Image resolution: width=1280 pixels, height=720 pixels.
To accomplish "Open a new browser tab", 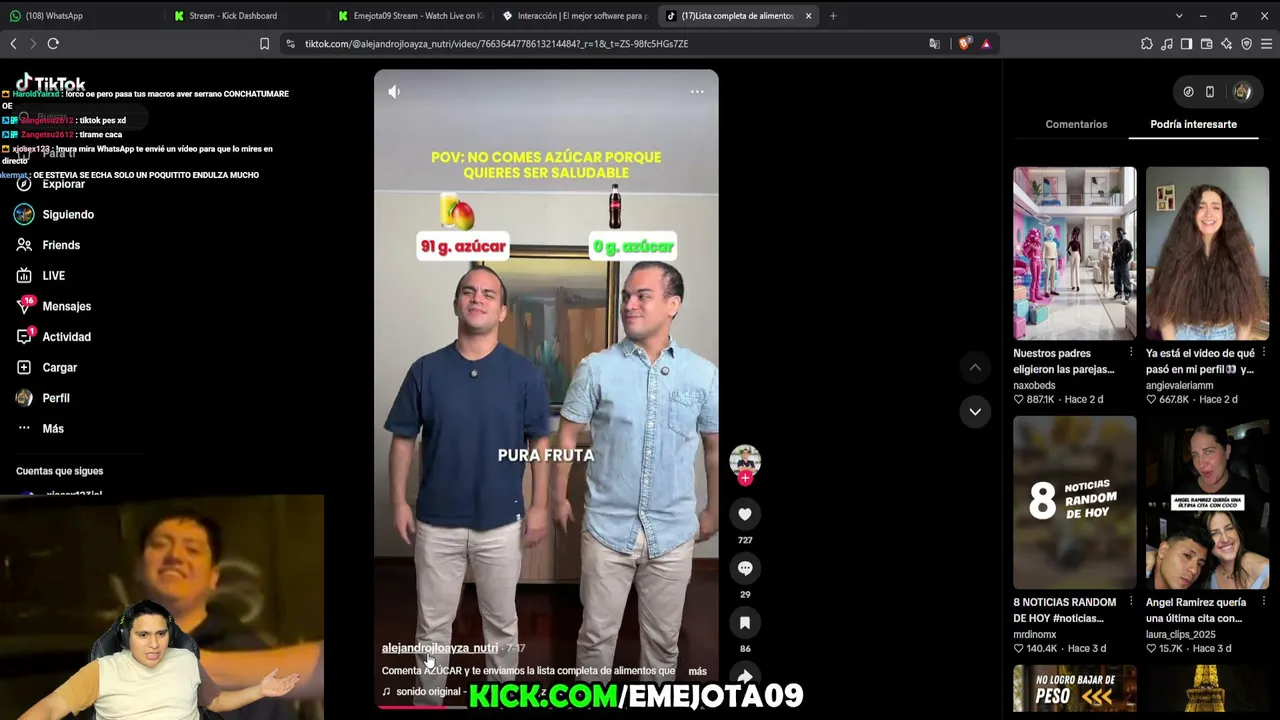I will click(x=833, y=16).
